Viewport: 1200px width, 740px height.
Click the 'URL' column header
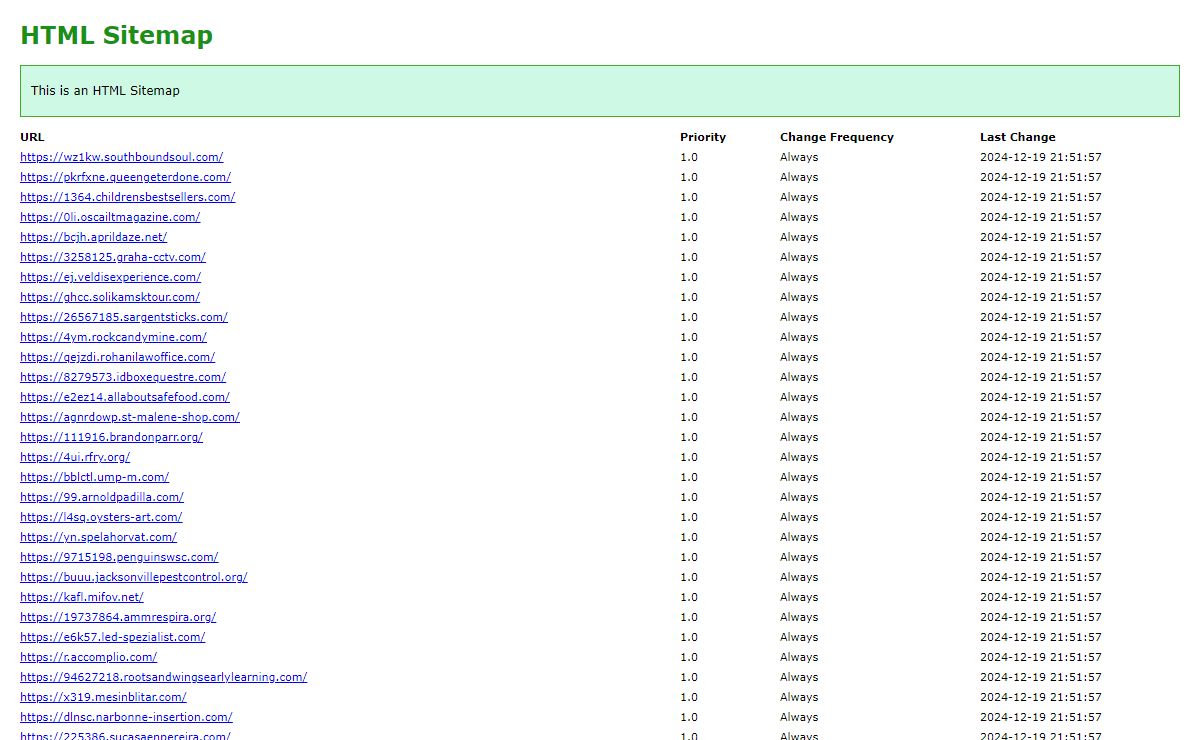click(32, 137)
